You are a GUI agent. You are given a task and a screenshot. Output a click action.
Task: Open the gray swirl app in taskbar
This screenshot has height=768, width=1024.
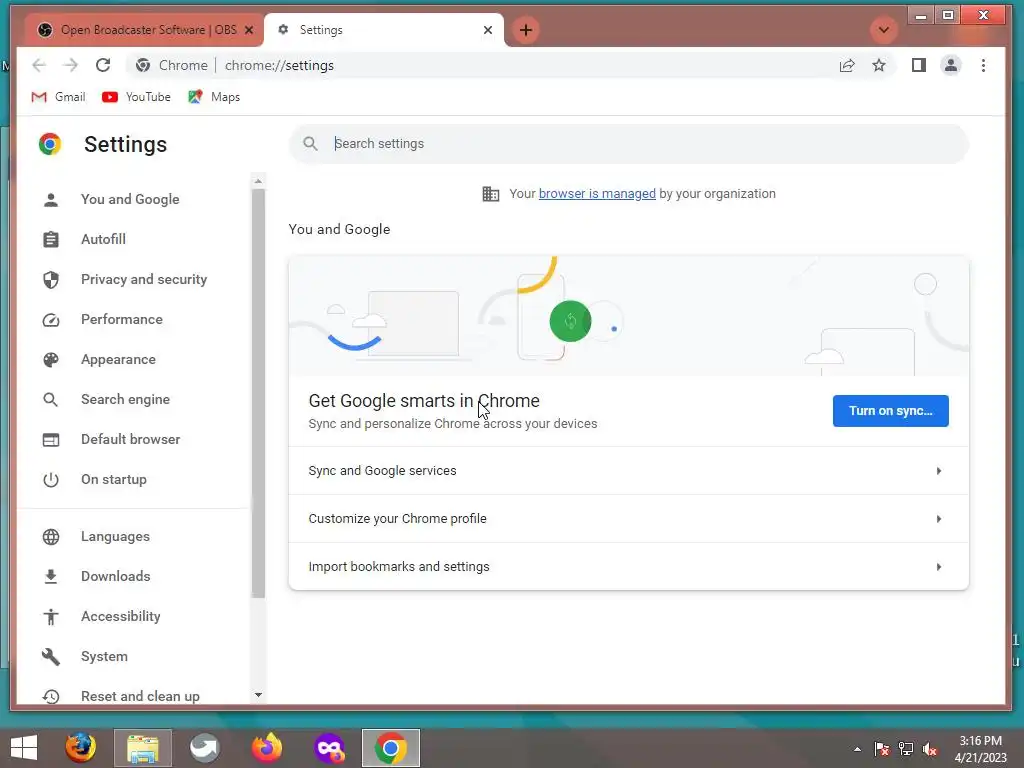click(x=205, y=748)
